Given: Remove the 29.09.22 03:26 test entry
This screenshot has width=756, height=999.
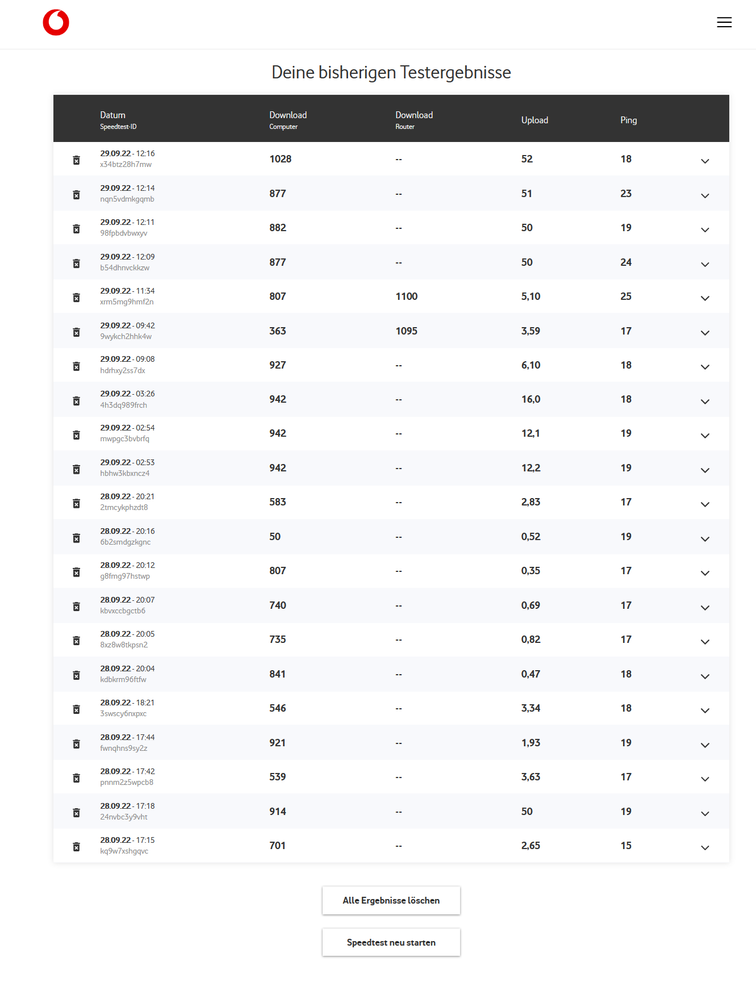Looking at the screenshot, I should coord(76,400).
